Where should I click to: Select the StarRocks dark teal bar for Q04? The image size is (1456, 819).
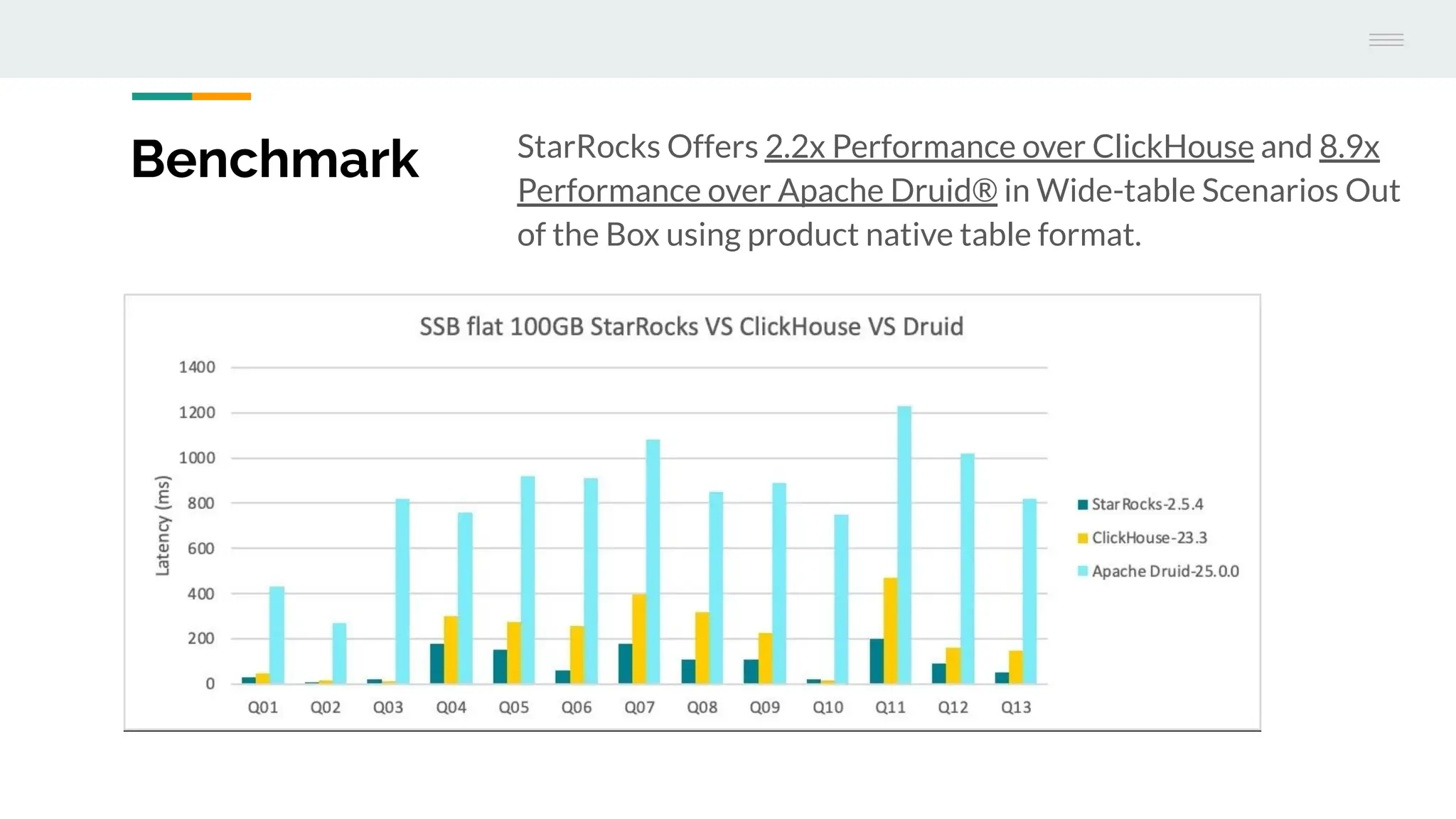point(437,664)
